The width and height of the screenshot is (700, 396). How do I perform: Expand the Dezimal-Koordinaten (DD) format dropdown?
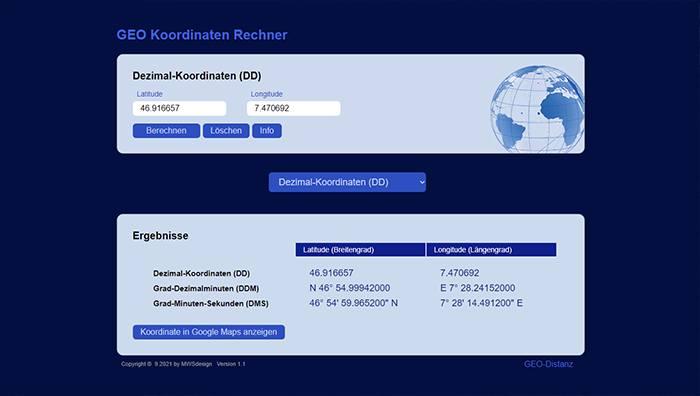(x=347, y=182)
